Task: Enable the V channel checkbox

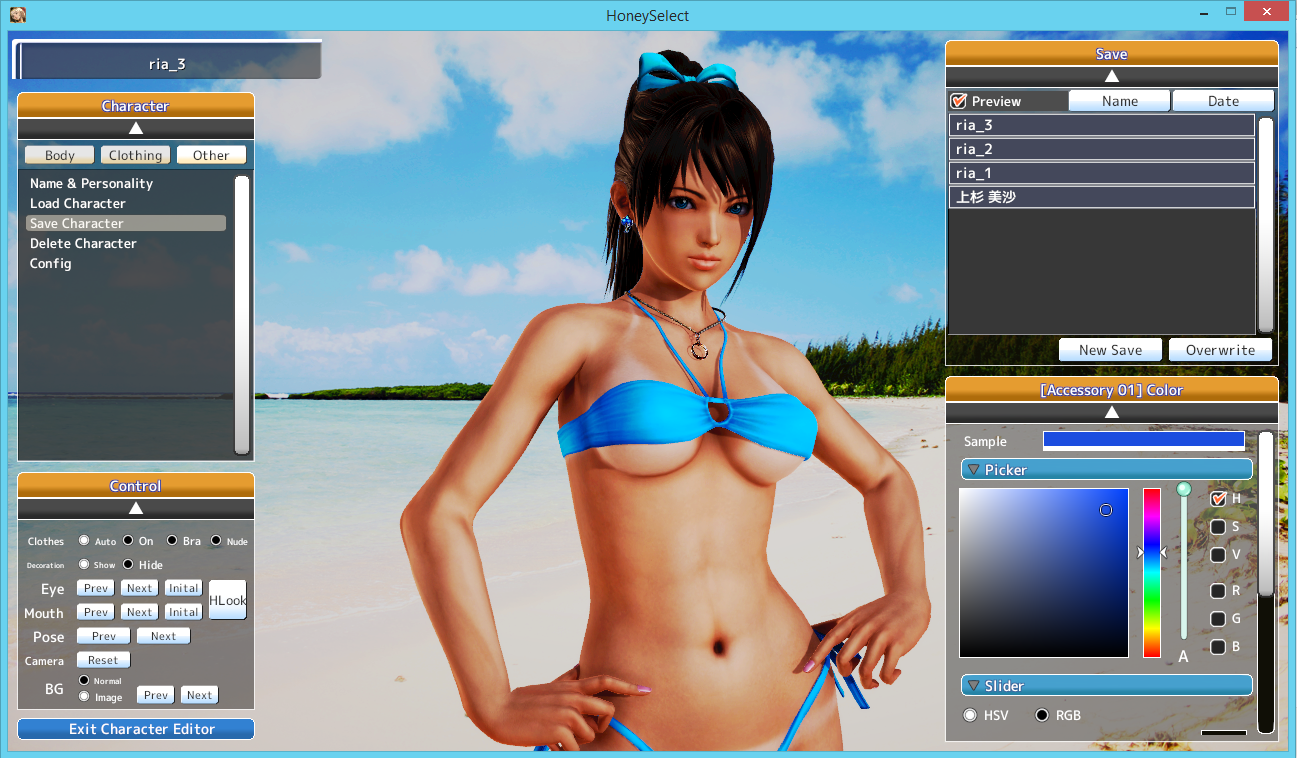Action: point(1218,555)
